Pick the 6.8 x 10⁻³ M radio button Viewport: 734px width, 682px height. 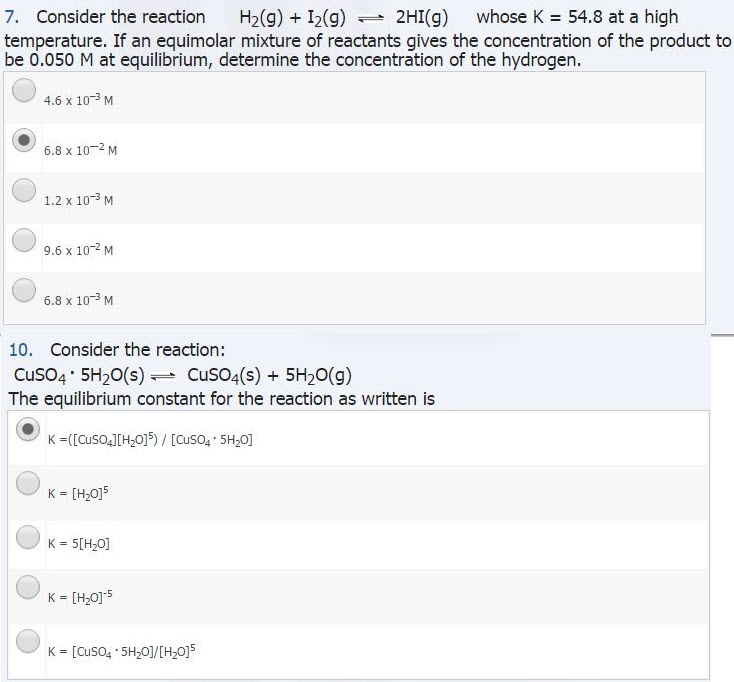[24, 290]
